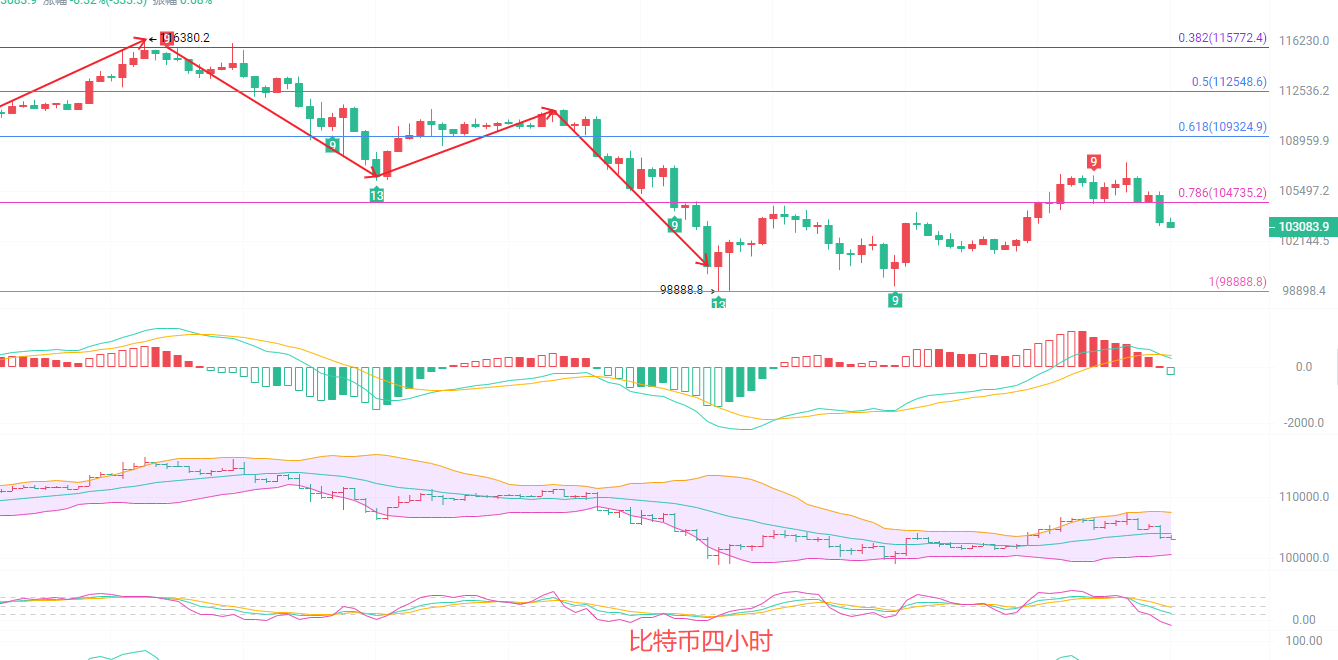The image size is (1338, 660).
Task: Click the black arrow pointing at 116380.2 high
Action: [152, 39]
